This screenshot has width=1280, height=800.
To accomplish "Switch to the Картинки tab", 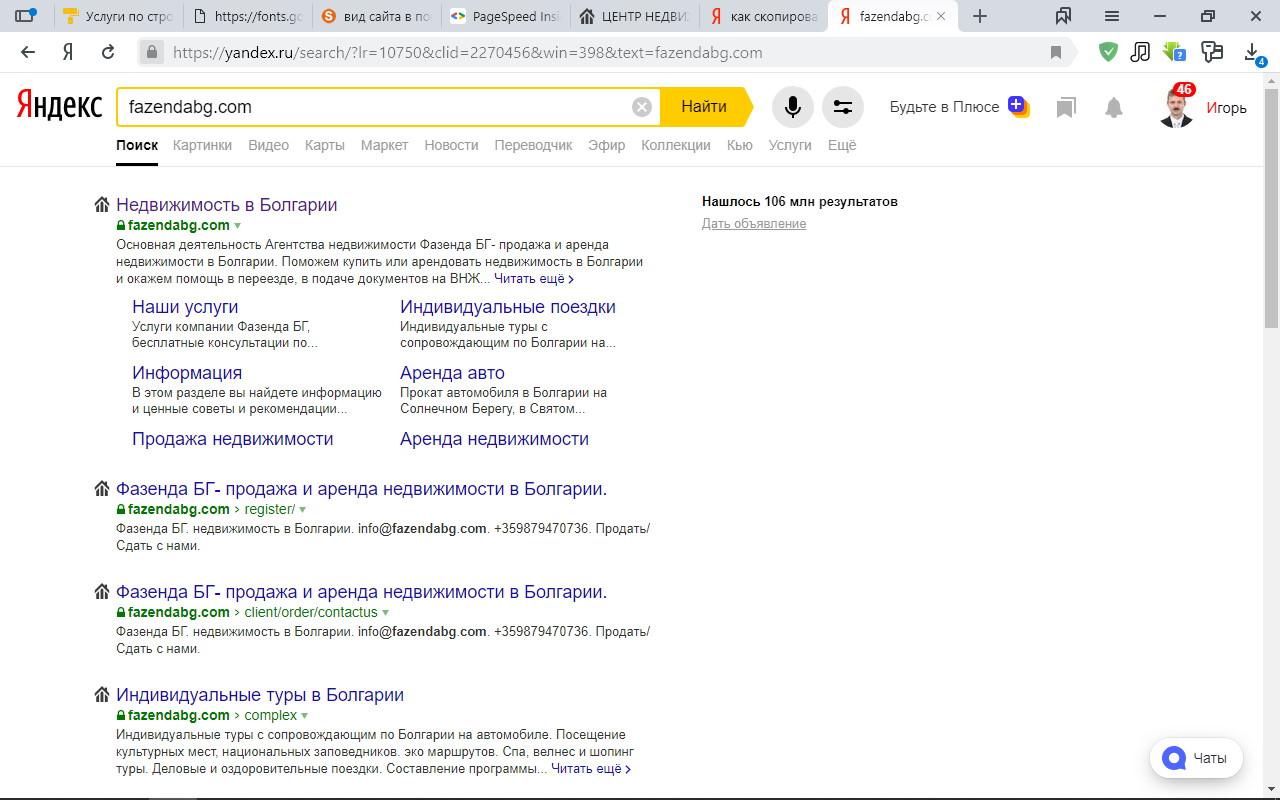I will (x=202, y=145).
